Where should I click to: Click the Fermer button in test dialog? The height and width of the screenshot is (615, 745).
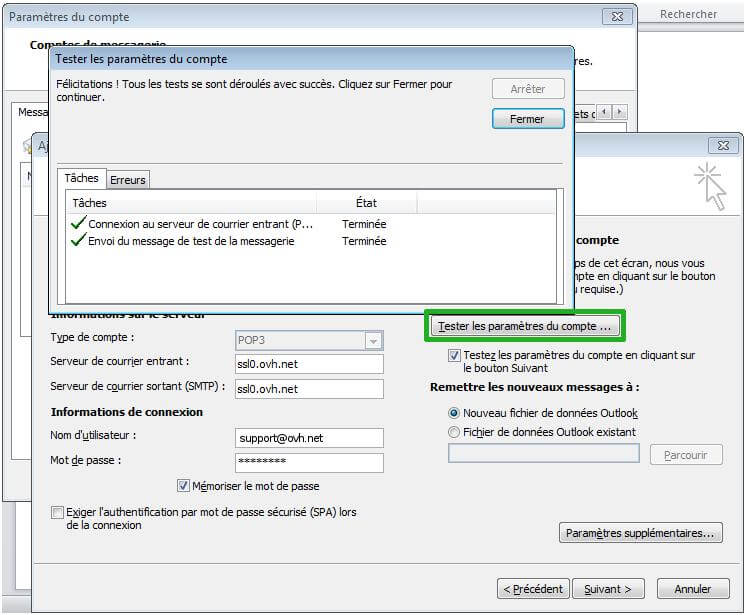tap(528, 119)
